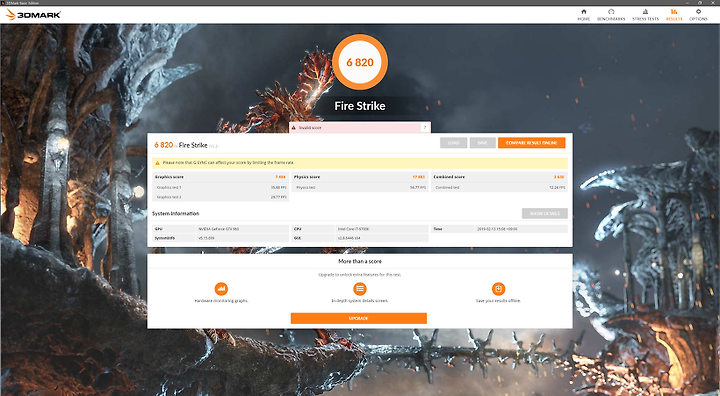Image resolution: width=720 pixels, height=396 pixels.
Task: Click Compare Result Online button
Action: [531, 143]
